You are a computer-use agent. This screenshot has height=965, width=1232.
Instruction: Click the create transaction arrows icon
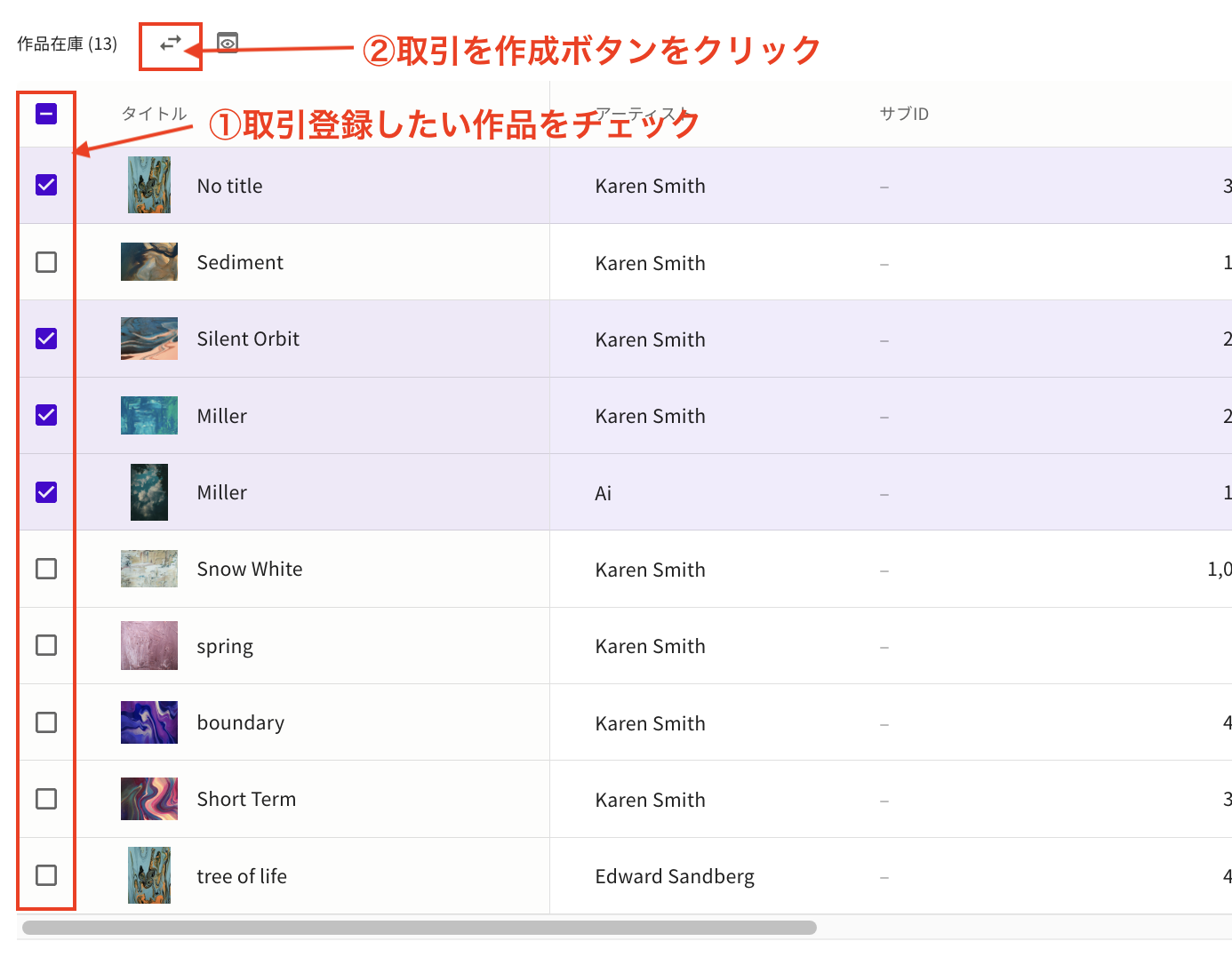(x=171, y=44)
